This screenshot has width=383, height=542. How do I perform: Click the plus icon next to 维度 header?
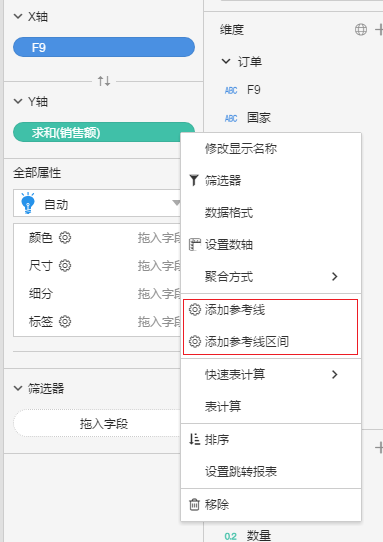(x=379, y=29)
